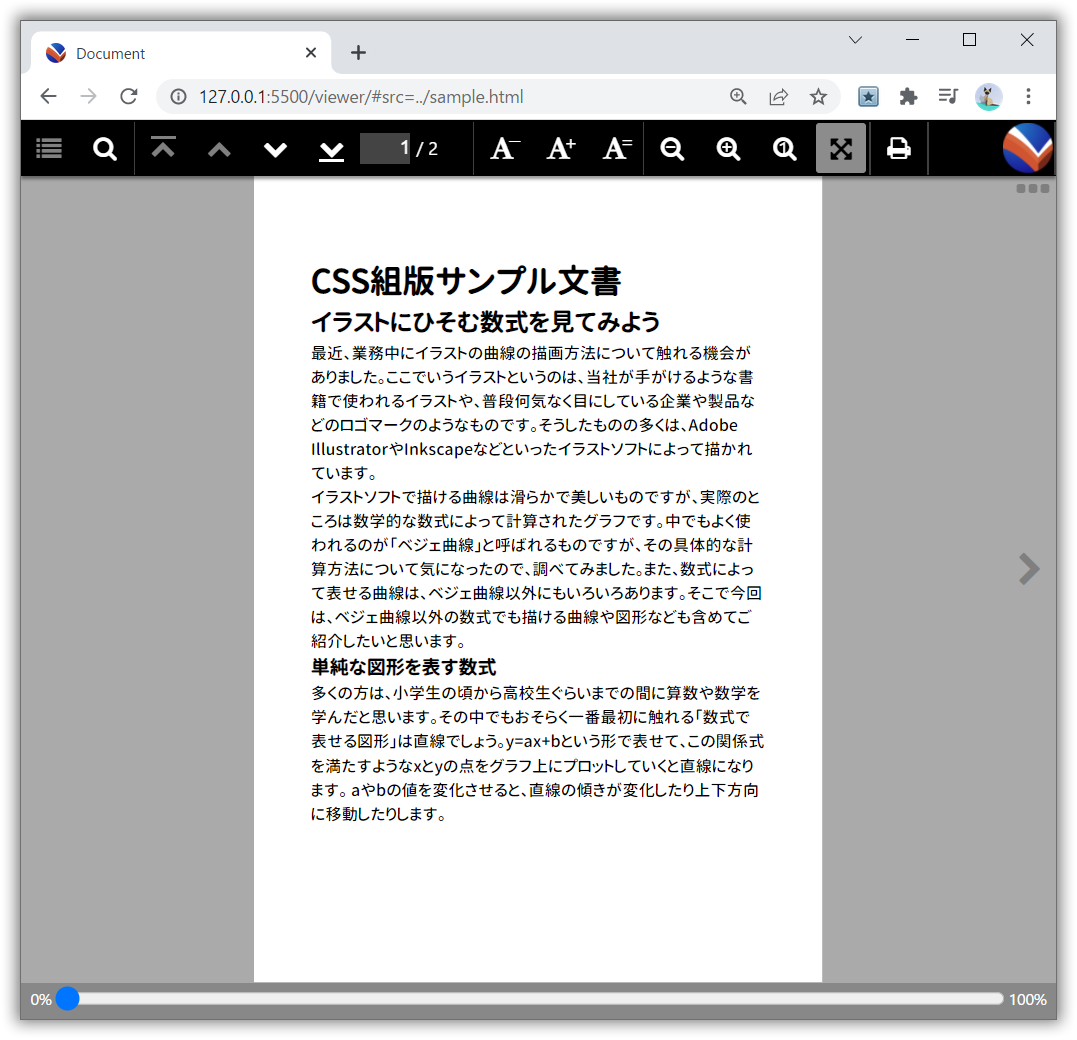Toggle the bookmark star for this page
The height and width of the screenshot is (1040, 1077).
pyautogui.click(x=819, y=97)
